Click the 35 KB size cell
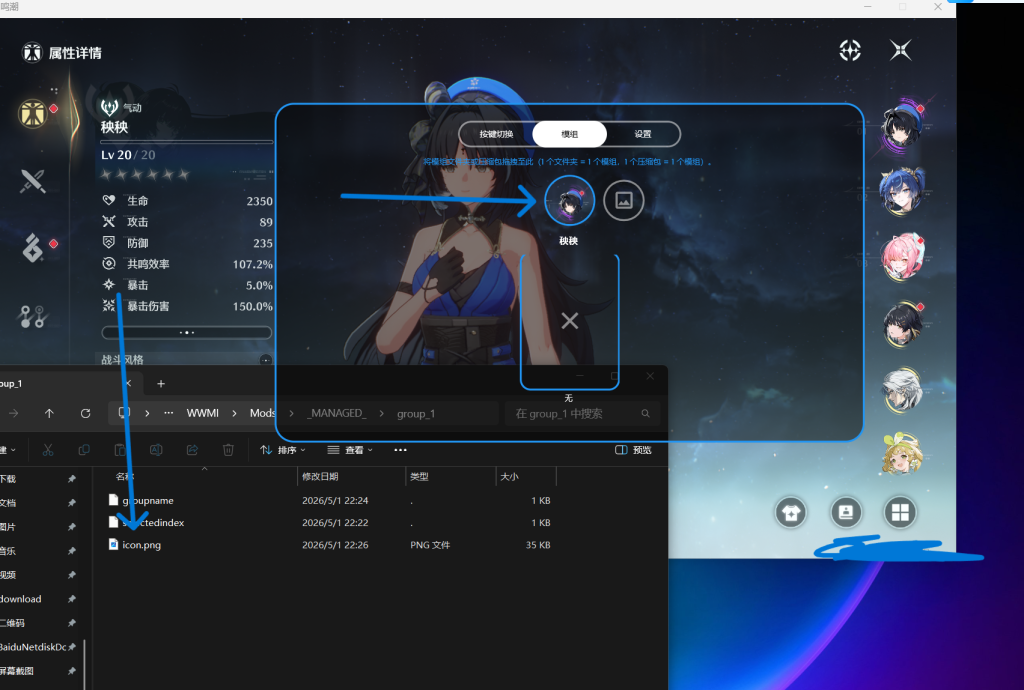The width and height of the screenshot is (1024, 690). (x=538, y=544)
